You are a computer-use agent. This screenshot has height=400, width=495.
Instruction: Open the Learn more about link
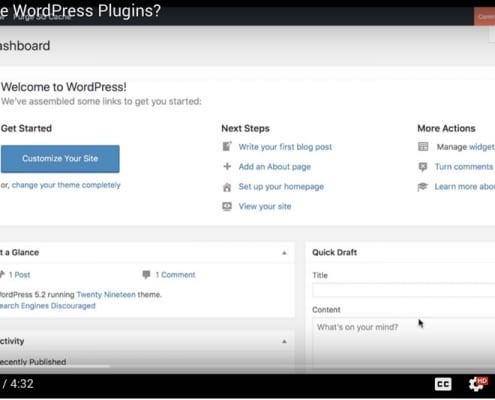(x=465, y=187)
